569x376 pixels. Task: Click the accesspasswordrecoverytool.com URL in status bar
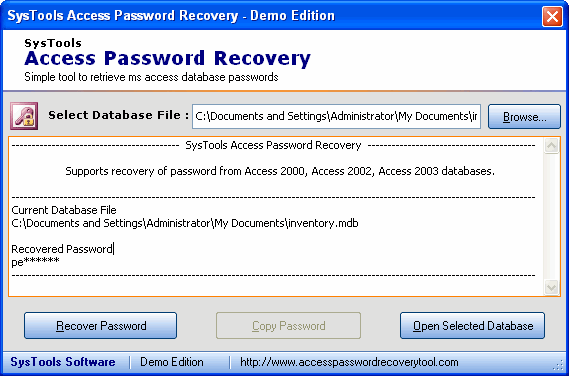(x=349, y=362)
